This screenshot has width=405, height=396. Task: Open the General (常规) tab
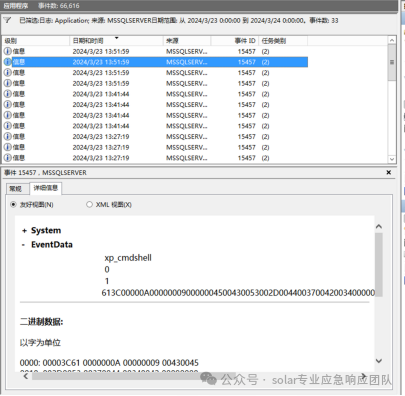point(15,189)
